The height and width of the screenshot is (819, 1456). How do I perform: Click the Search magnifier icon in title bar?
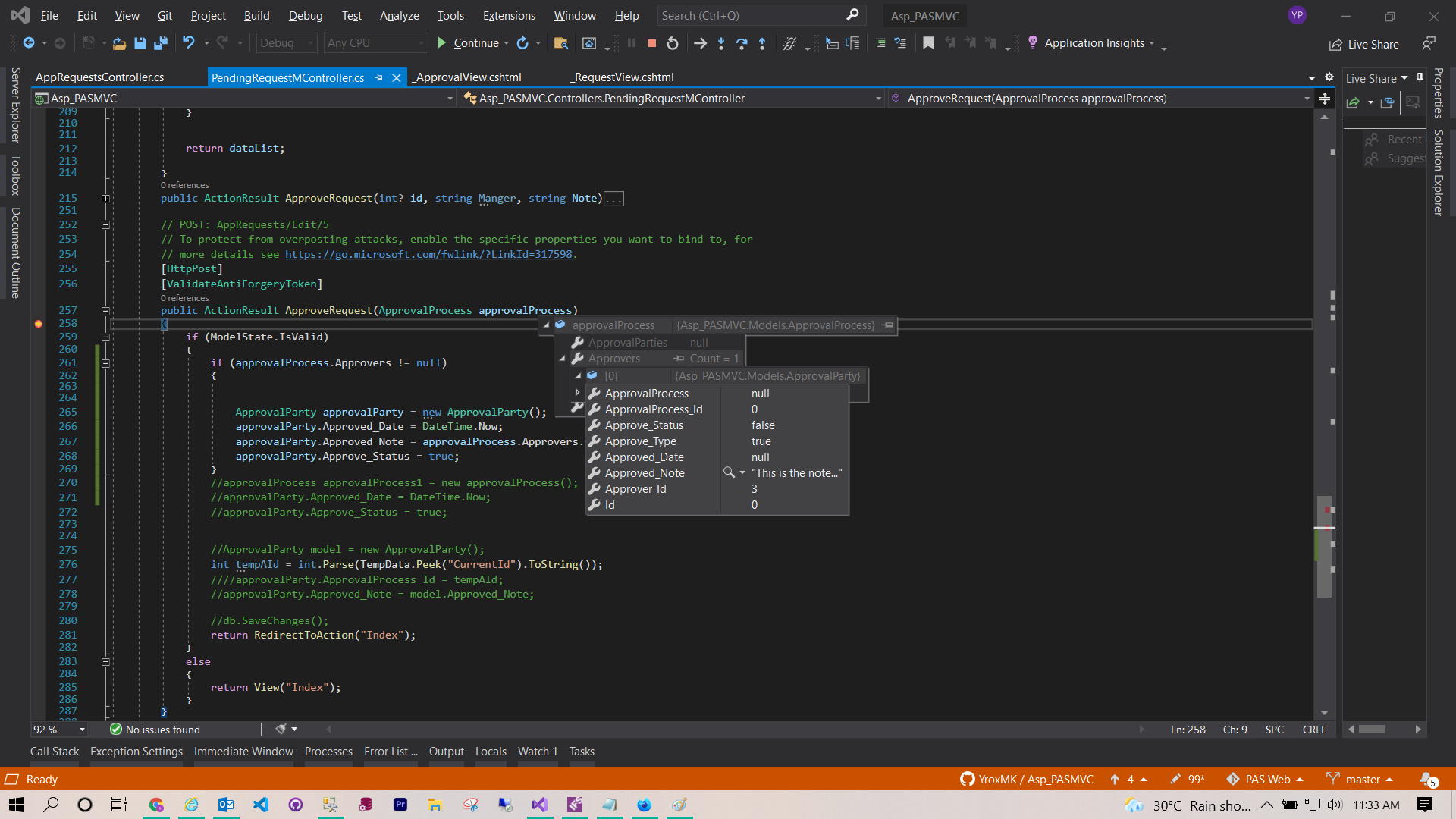tap(852, 15)
